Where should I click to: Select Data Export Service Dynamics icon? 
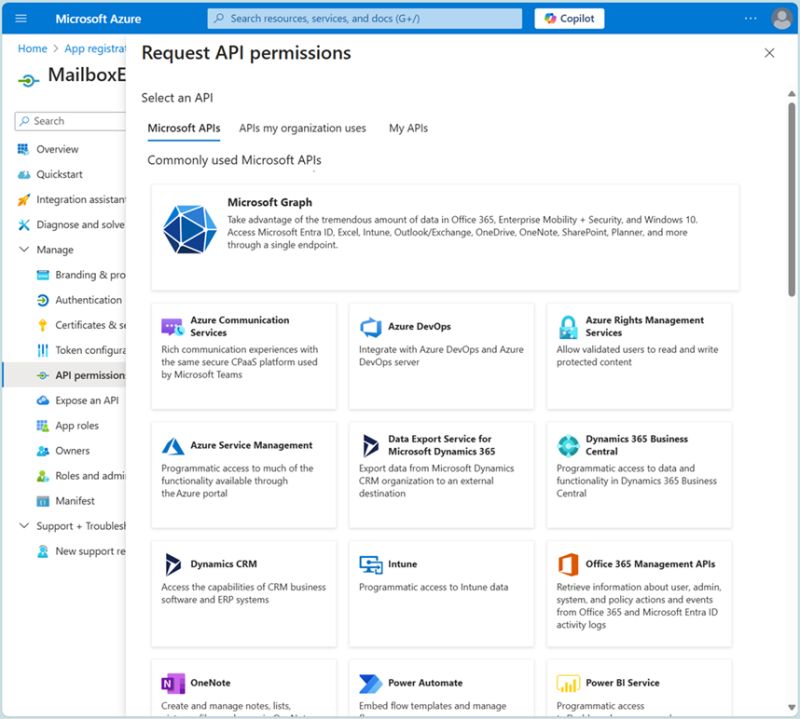tap(370, 445)
